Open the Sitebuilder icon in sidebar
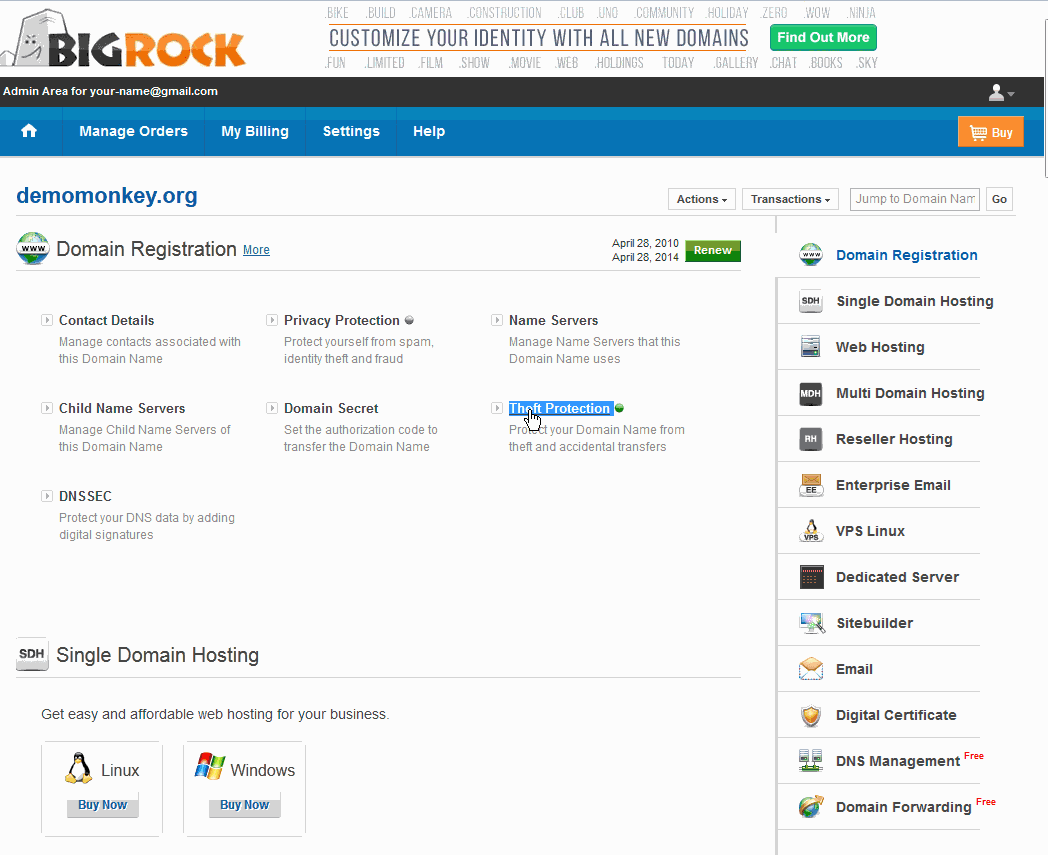This screenshot has width=1048, height=855. coord(811,623)
